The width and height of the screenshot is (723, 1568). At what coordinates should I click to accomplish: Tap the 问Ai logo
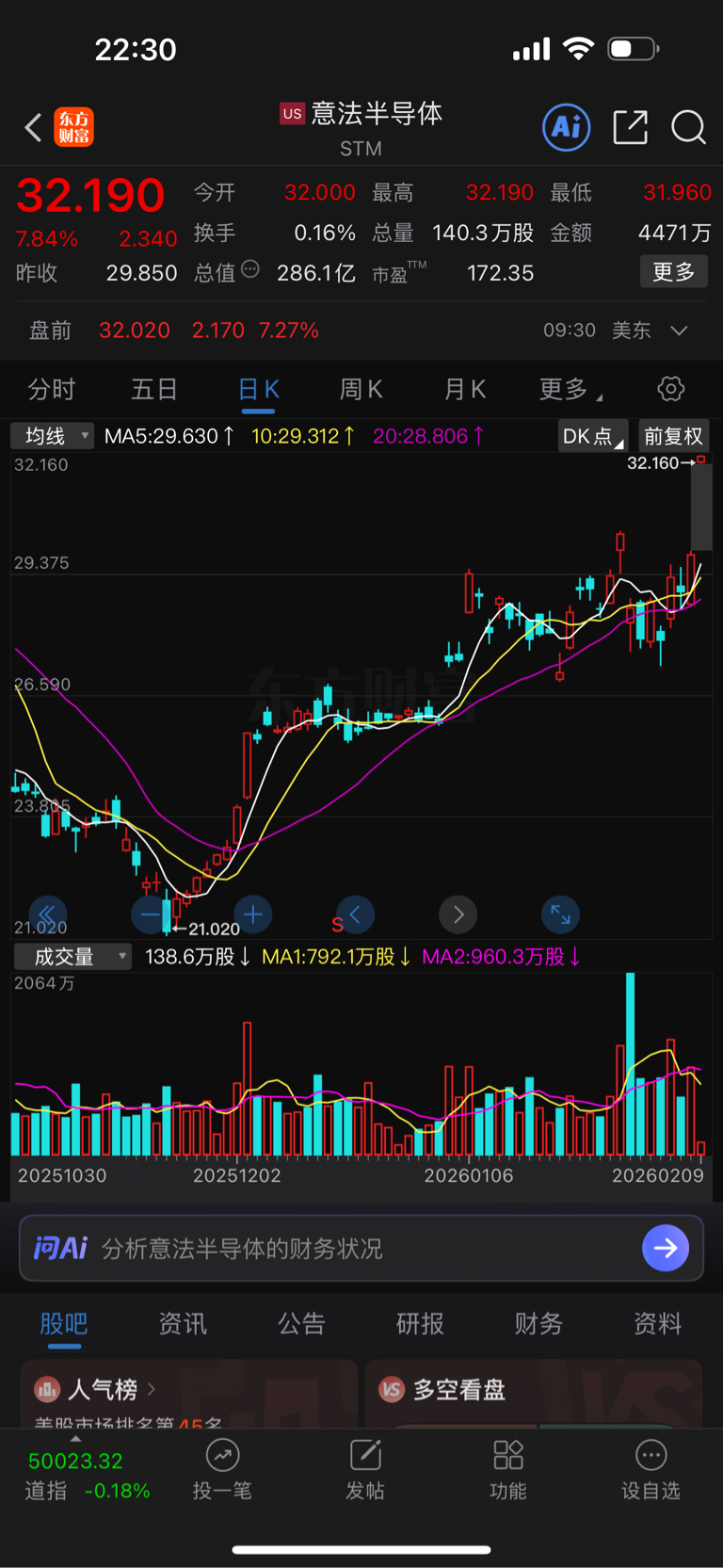click(x=60, y=1248)
